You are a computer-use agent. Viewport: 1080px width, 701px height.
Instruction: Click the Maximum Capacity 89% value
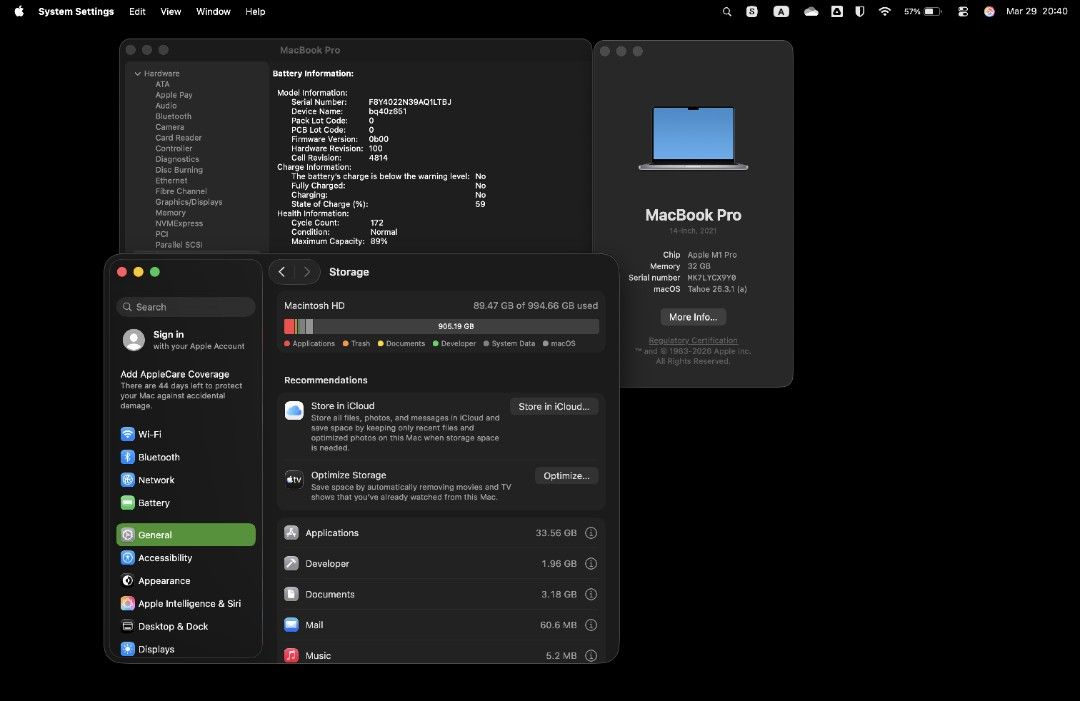point(379,241)
